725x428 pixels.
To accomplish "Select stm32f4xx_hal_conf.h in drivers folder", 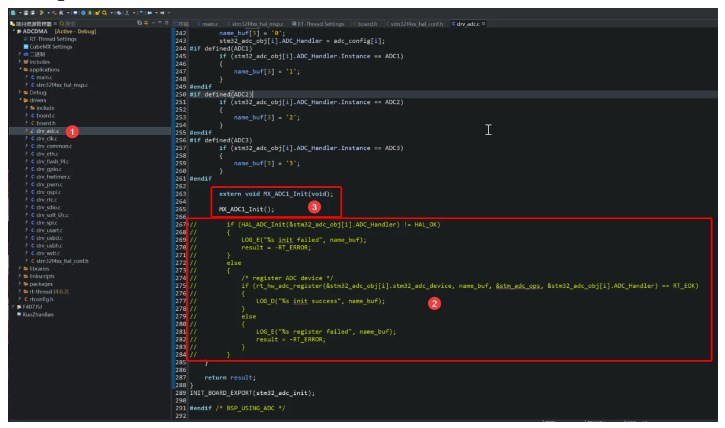I will (60, 261).
